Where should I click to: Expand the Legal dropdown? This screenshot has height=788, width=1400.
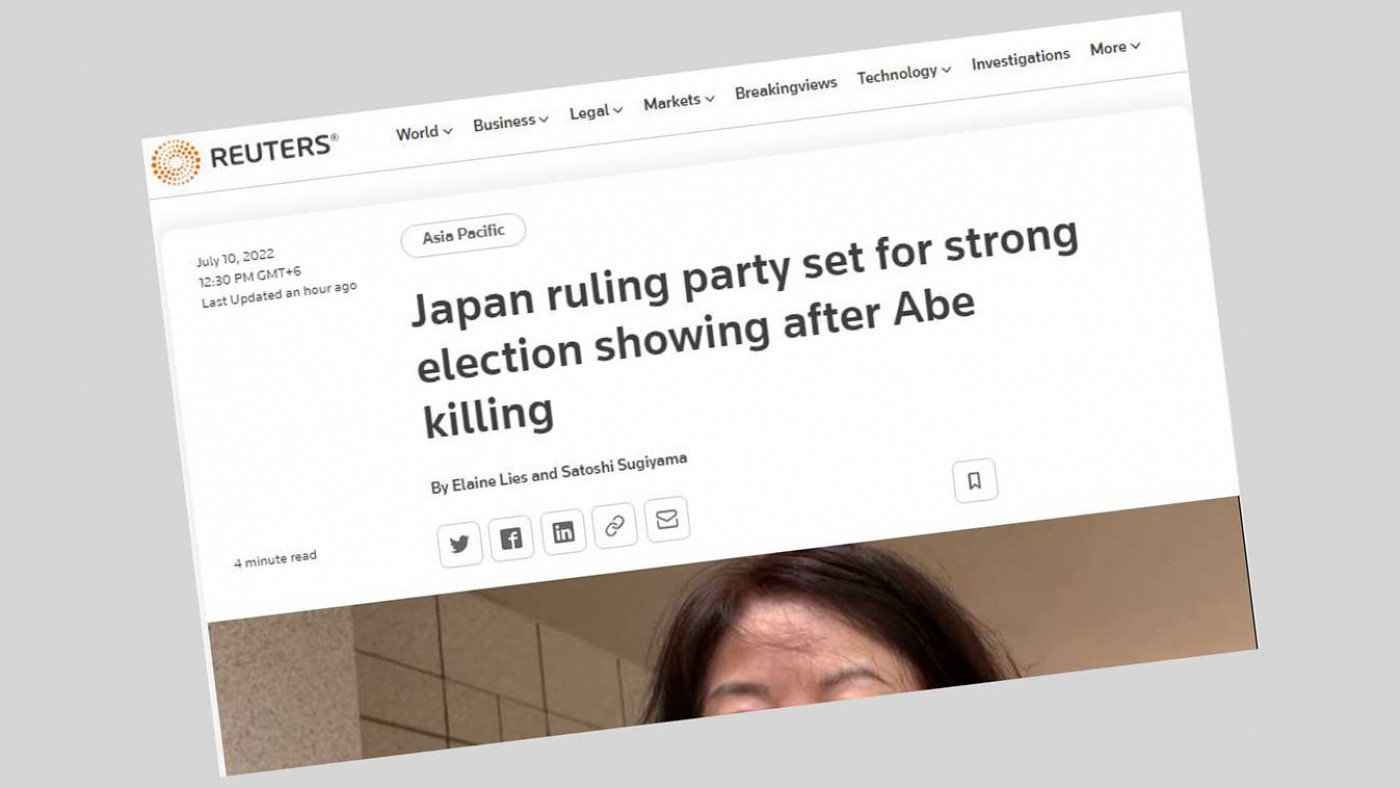(x=595, y=111)
